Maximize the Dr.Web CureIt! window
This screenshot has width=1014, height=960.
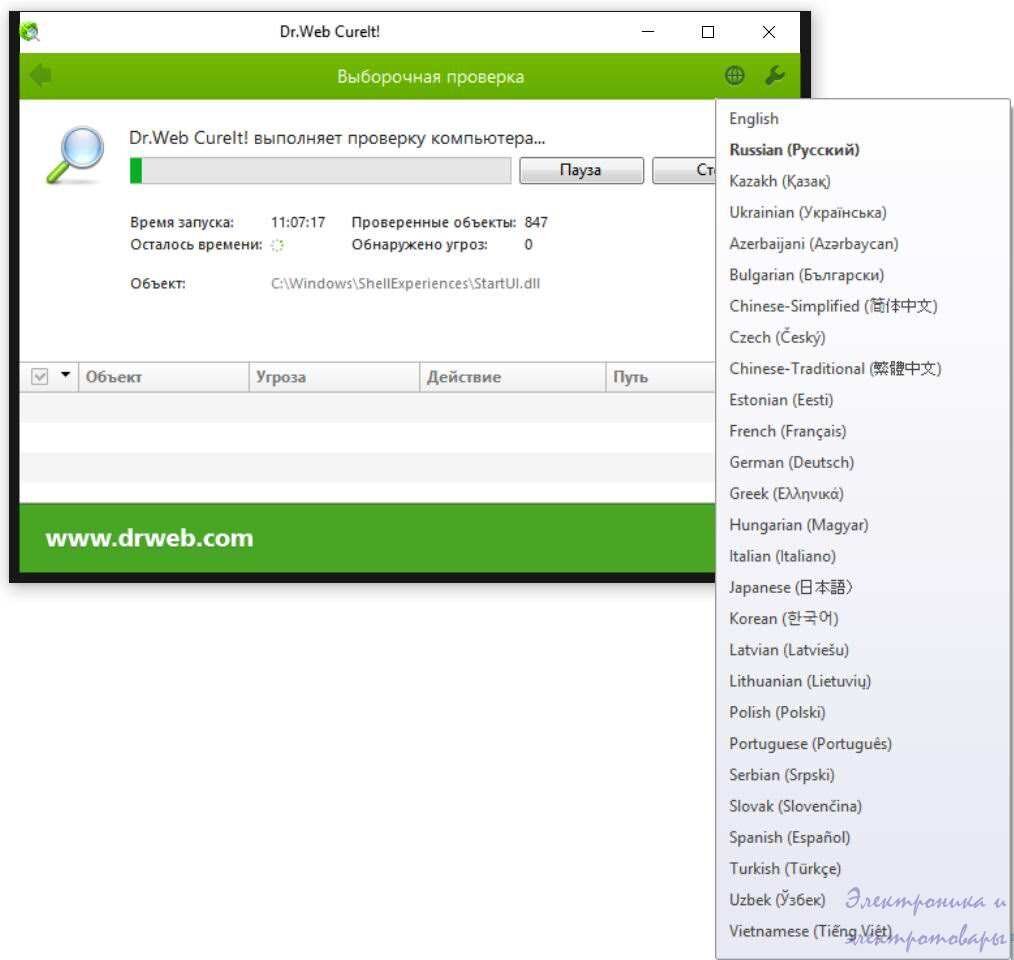point(708,32)
